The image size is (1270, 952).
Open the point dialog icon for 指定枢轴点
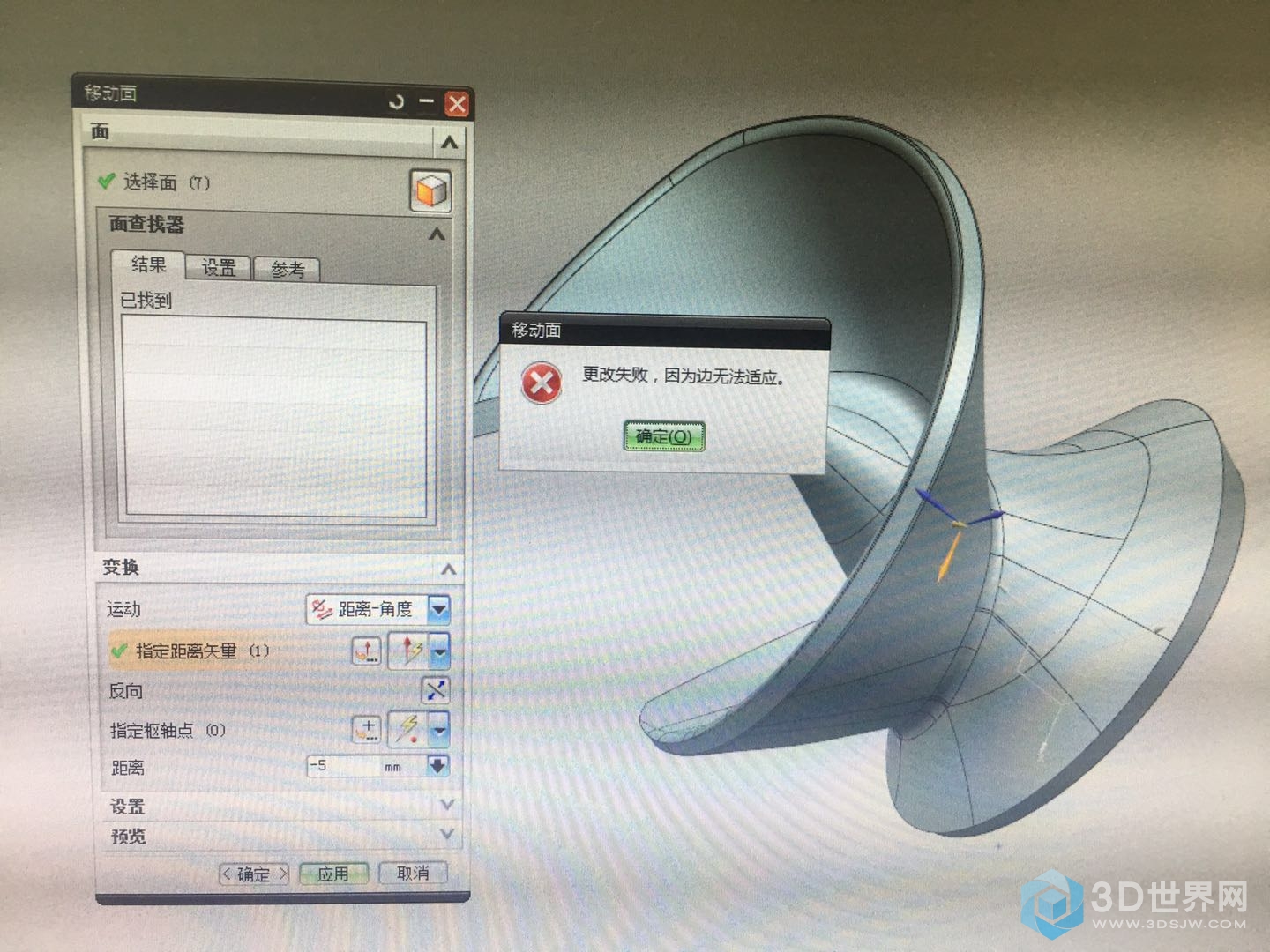coord(367,729)
